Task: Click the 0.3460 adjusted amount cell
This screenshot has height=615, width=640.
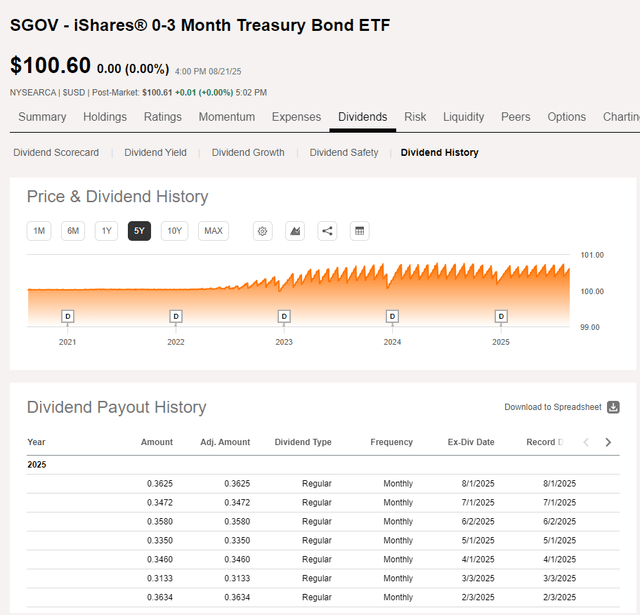Action: [237, 559]
